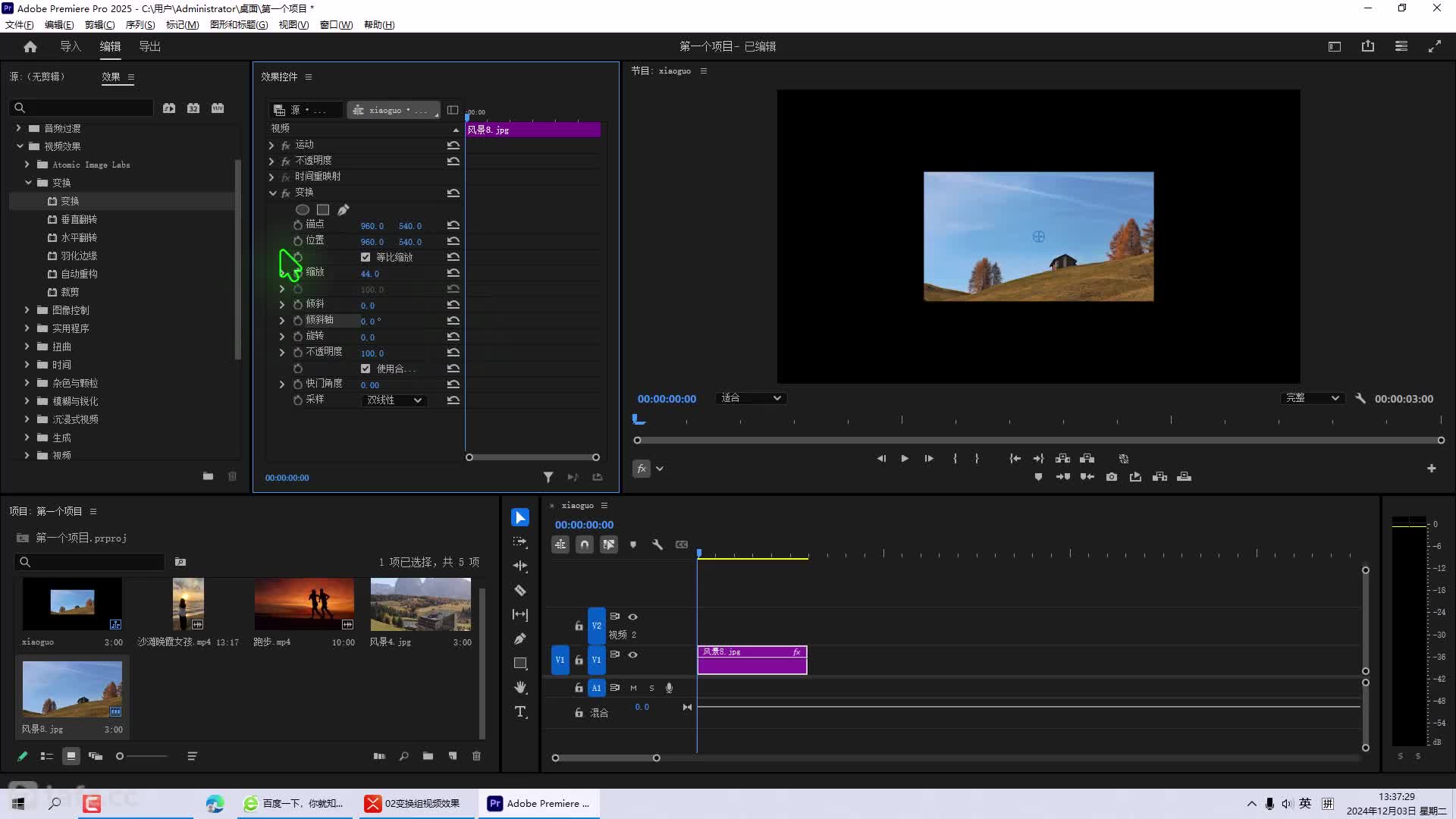Step back one frame
Image resolution: width=1456 pixels, height=819 pixels.
point(881,459)
